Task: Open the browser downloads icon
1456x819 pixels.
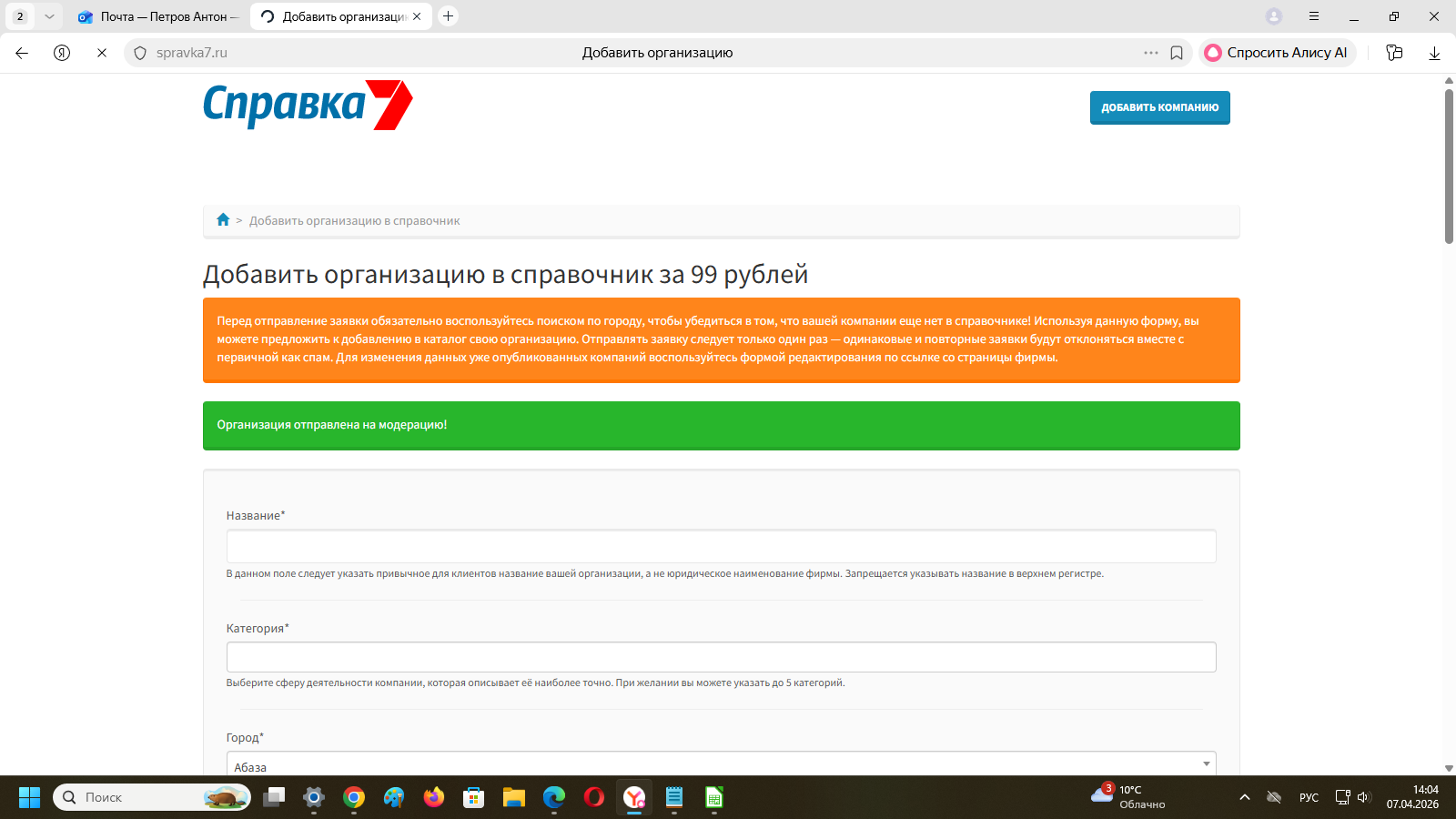Action: 1434,53
